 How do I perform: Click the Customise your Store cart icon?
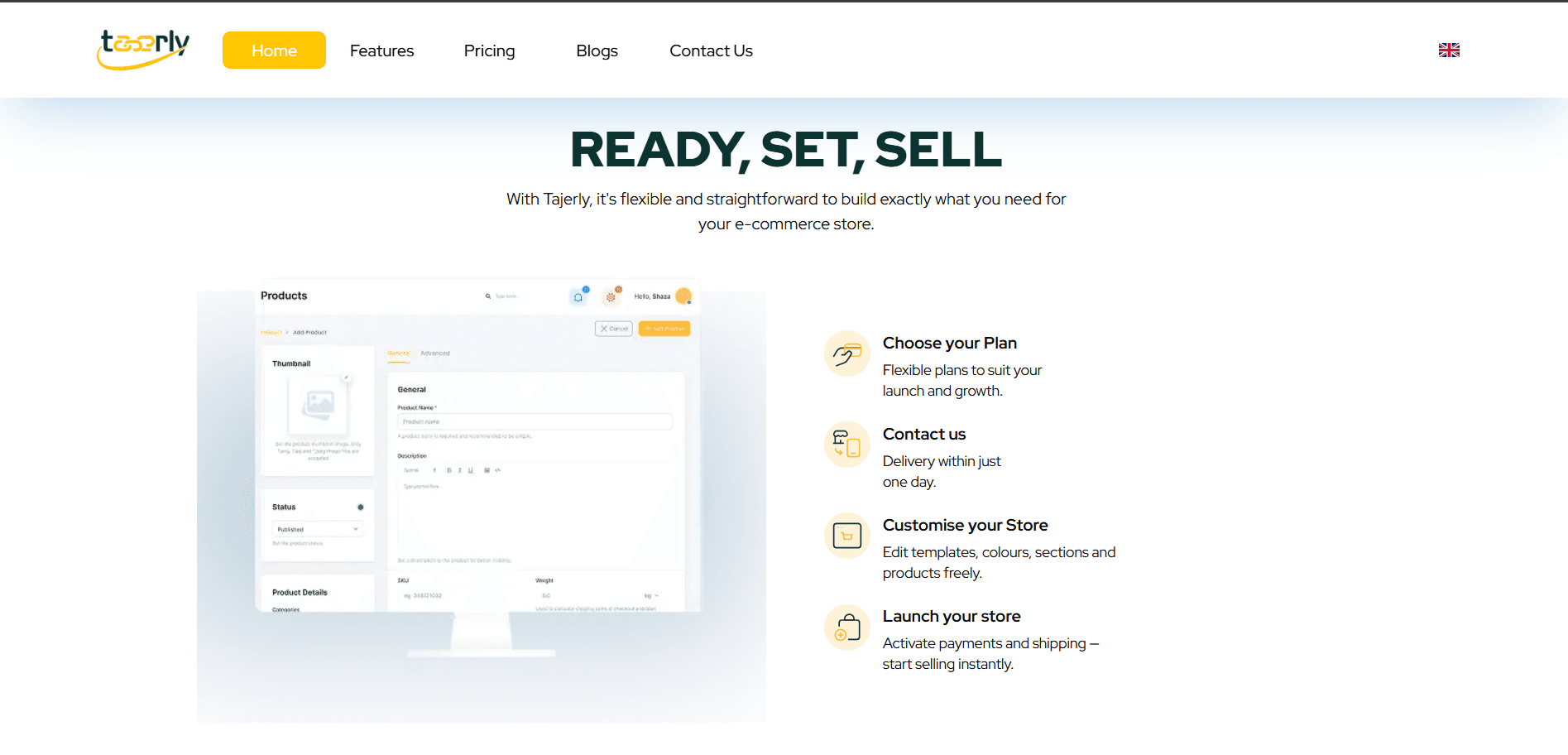tap(846, 536)
